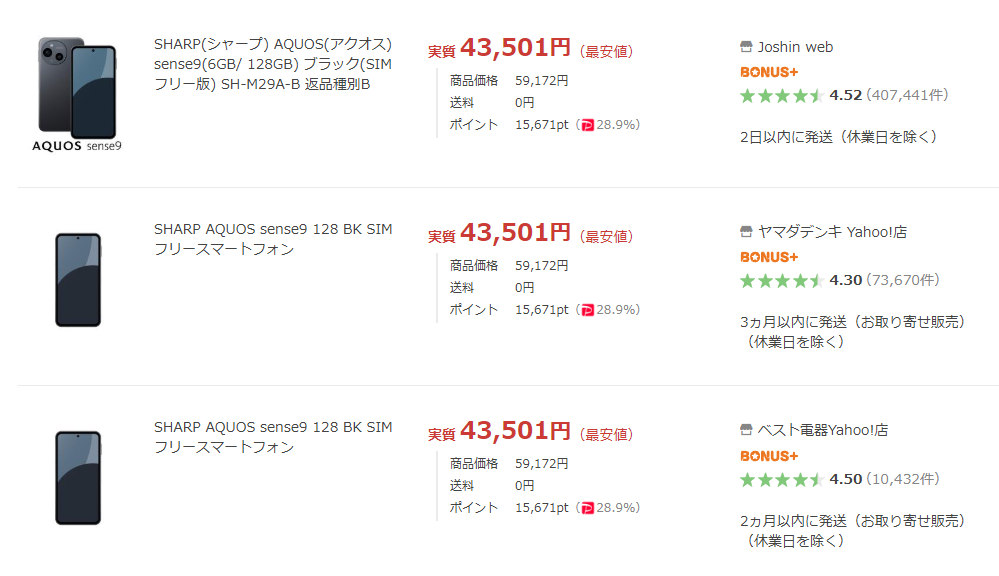
Task: Open Joshin web store link
Action: point(795,47)
